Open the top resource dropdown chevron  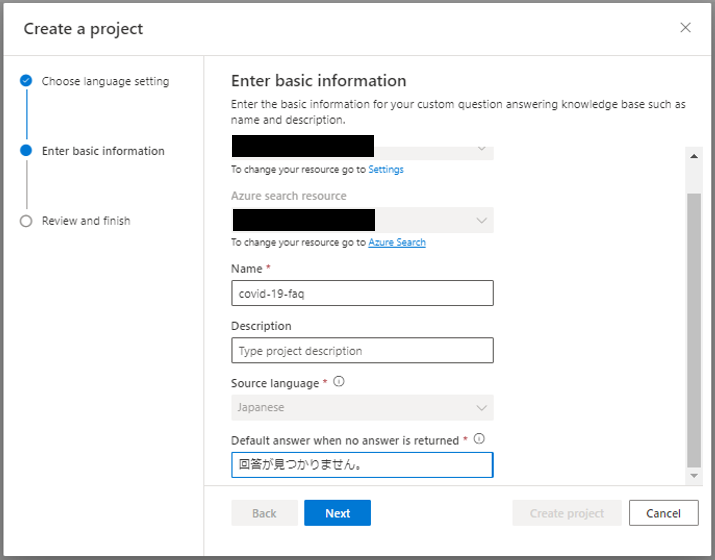pyautogui.click(x=482, y=149)
